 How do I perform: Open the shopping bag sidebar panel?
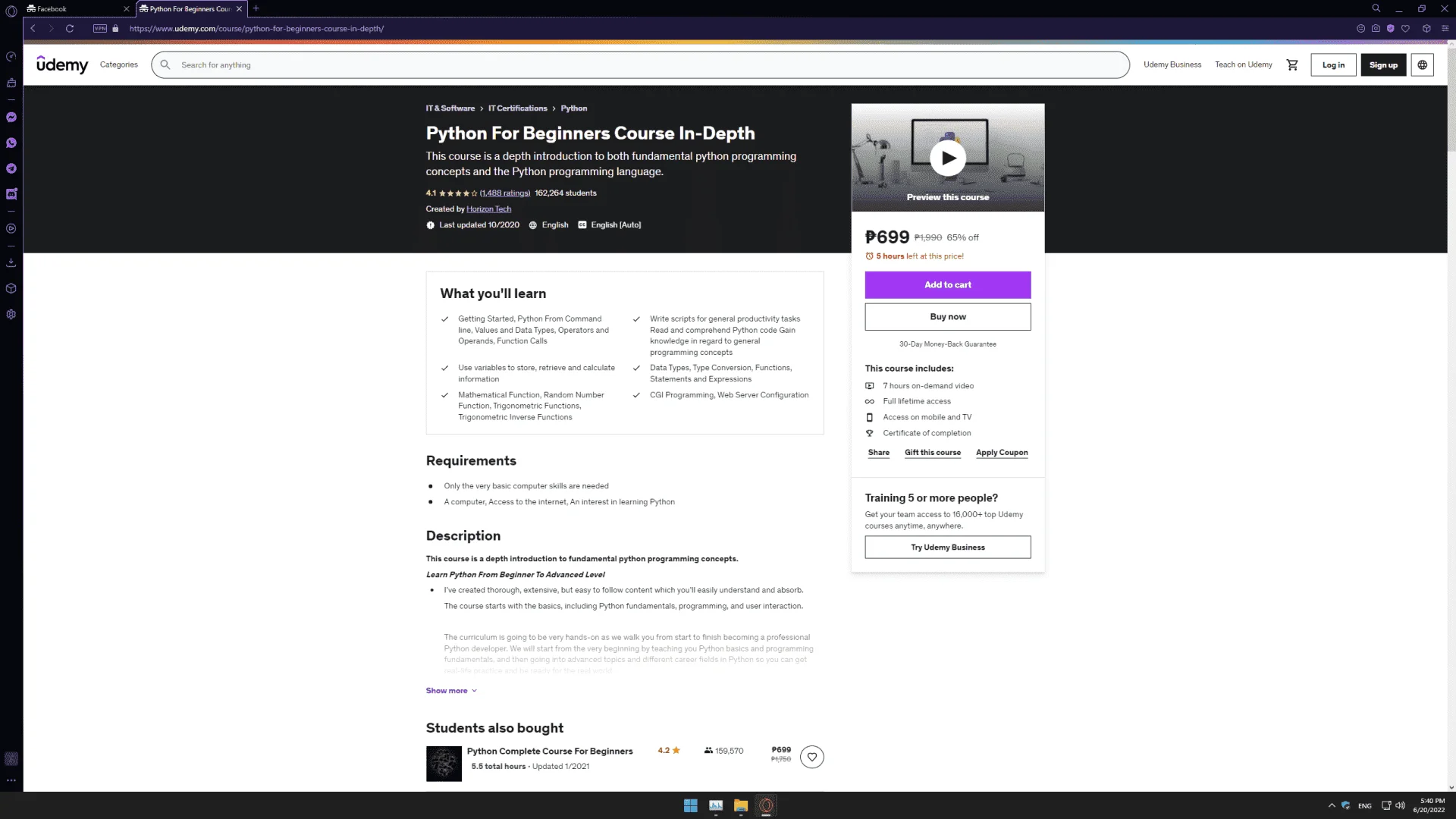click(11, 83)
